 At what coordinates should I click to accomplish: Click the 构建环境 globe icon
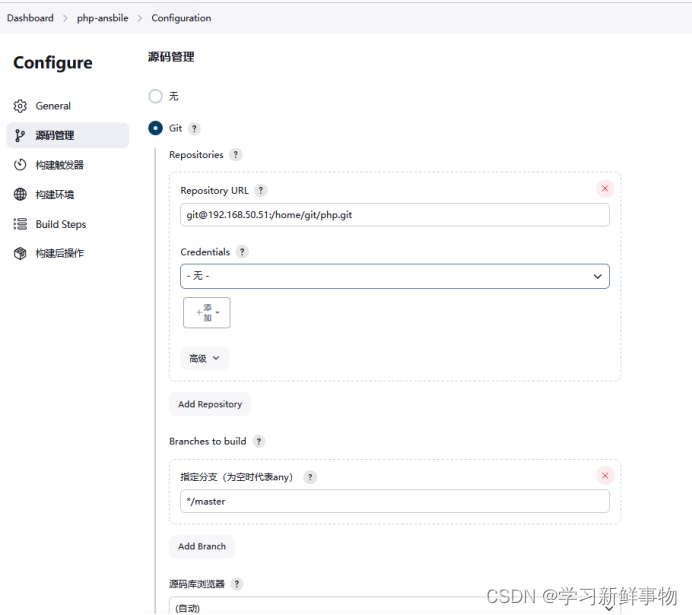[20, 194]
